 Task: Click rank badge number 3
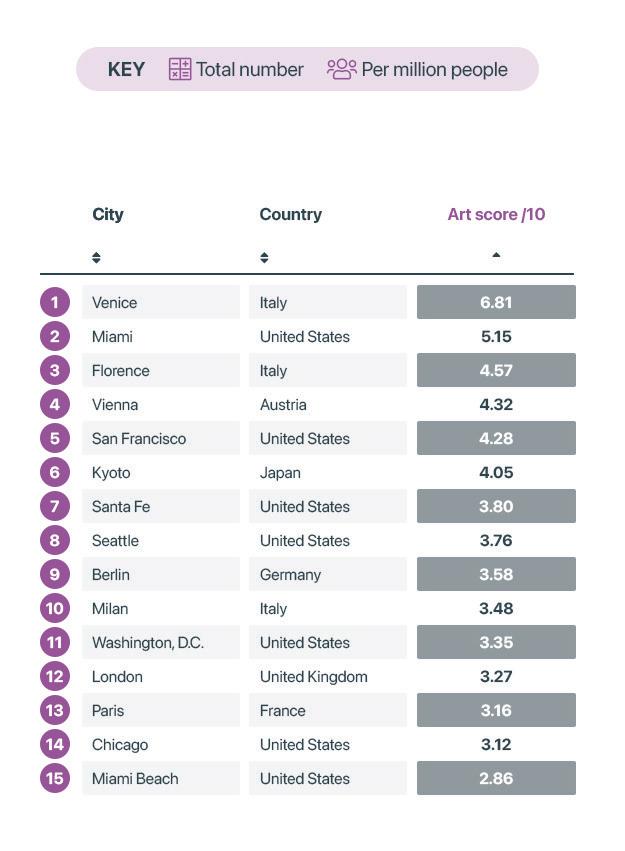coord(55,370)
